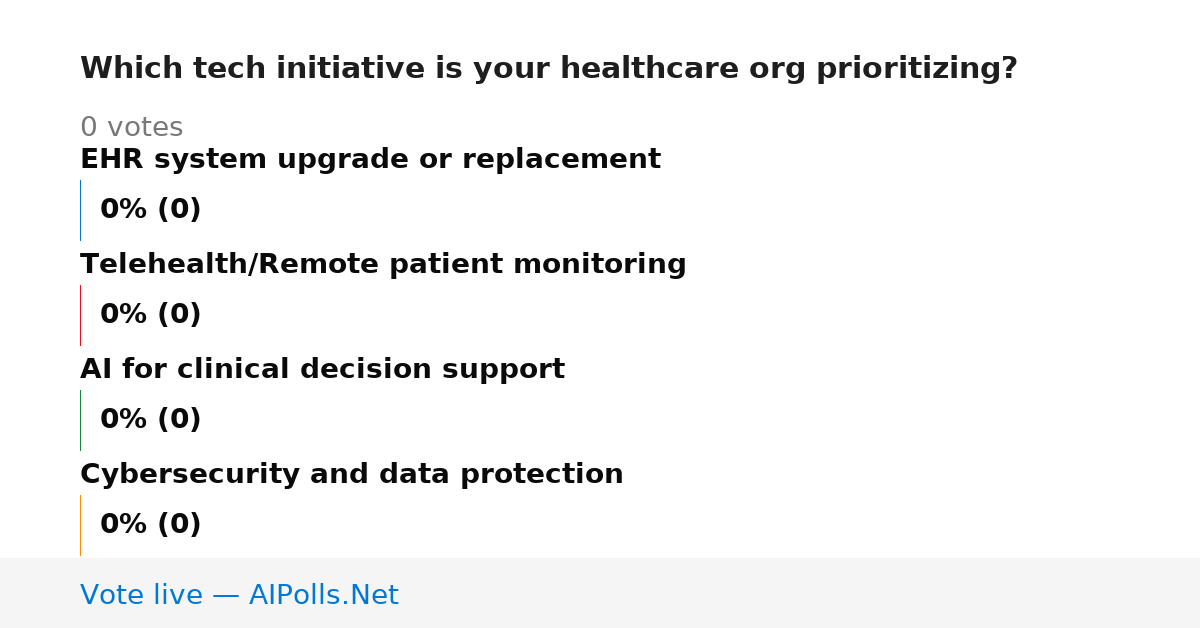Click the 0% (0) result for EHR upgrade
Image resolution: width=1200 pixels, height=628 pixels.
click(x=150, y=210)
